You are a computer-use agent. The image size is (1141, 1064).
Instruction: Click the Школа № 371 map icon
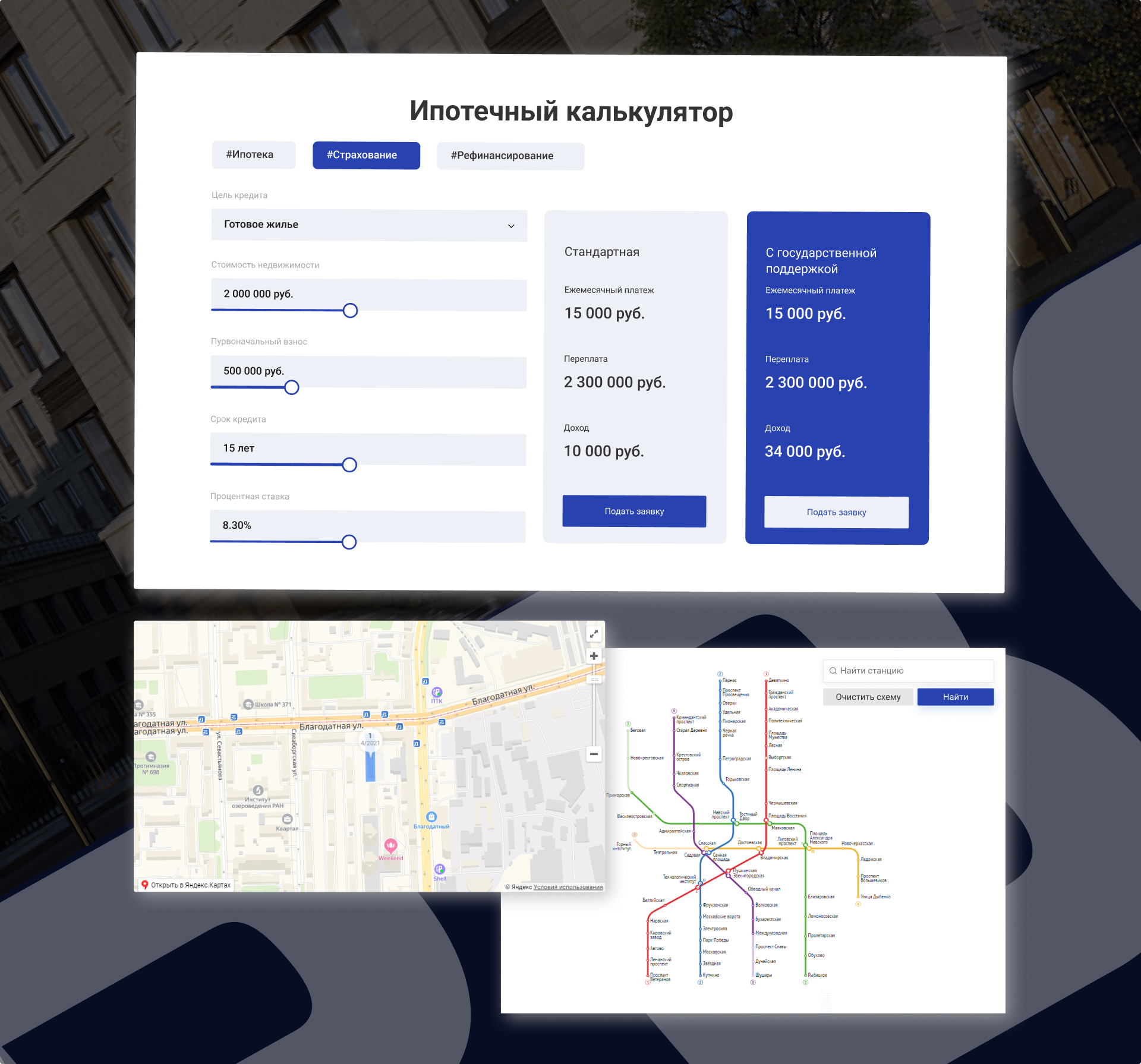tap(248, 705)
